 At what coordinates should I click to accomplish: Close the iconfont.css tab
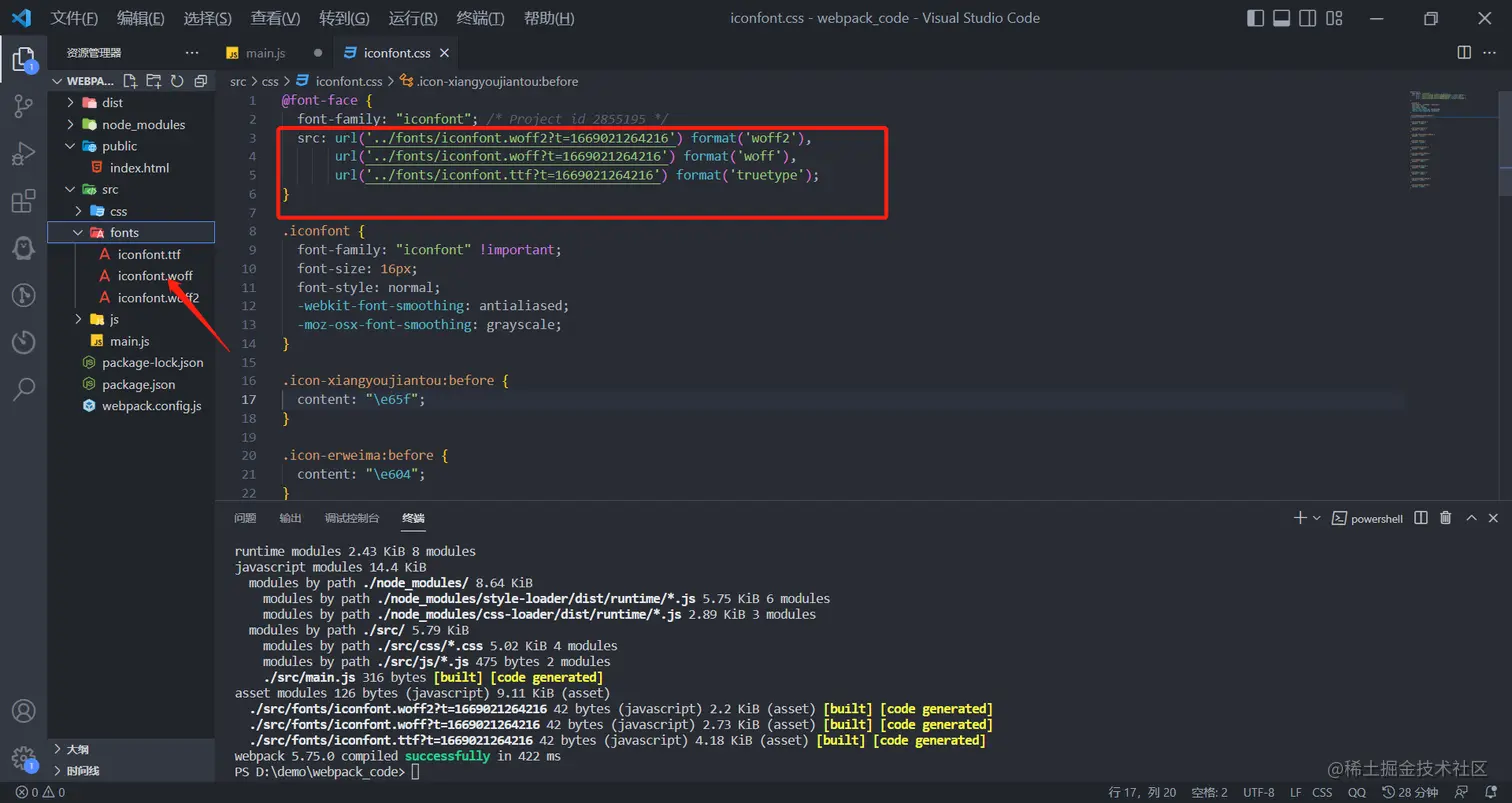pyautogui.click(x=444, y=53)
